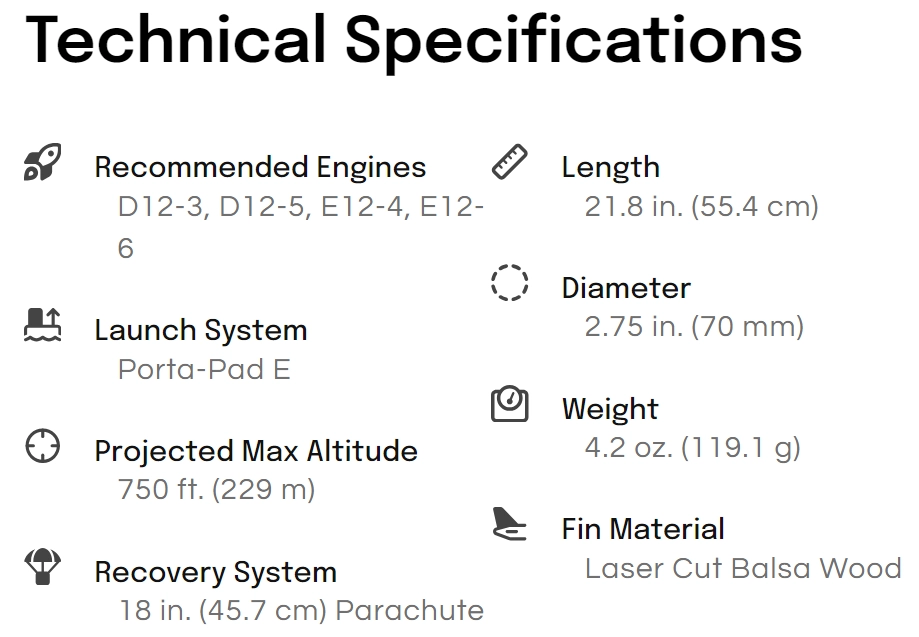The width and height of the screenshot is (919, 637).
Task: Click the crosshair icon beside Projected Max Altitude
Action: pos(42,446)
